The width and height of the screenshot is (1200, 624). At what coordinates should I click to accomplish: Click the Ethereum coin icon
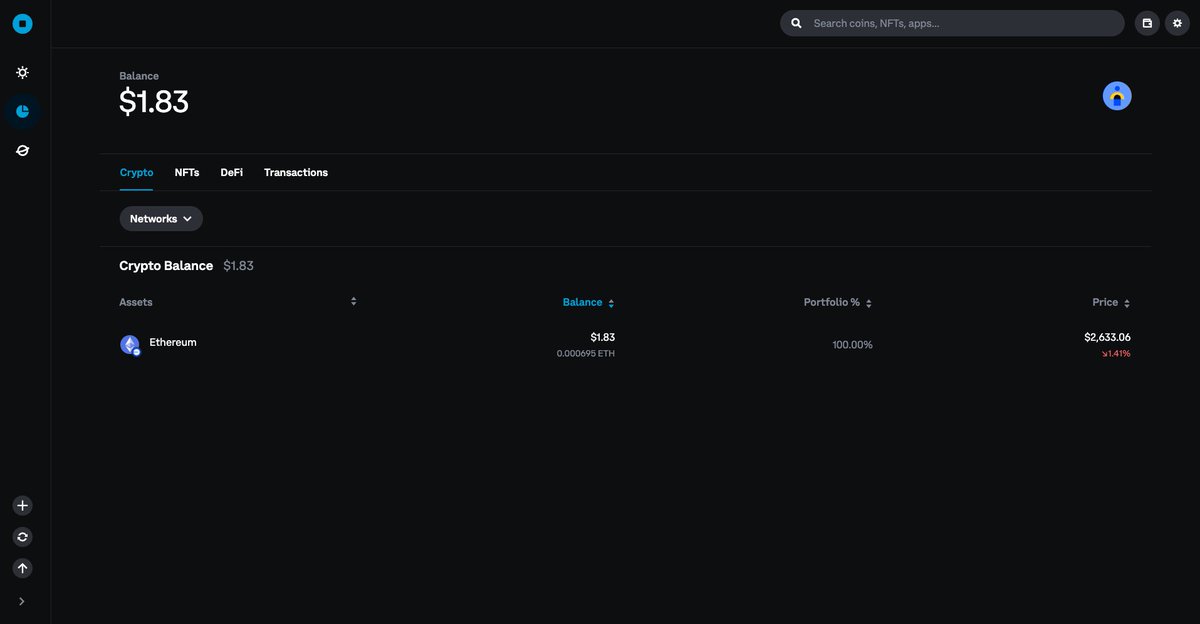[x=130, y=345]
